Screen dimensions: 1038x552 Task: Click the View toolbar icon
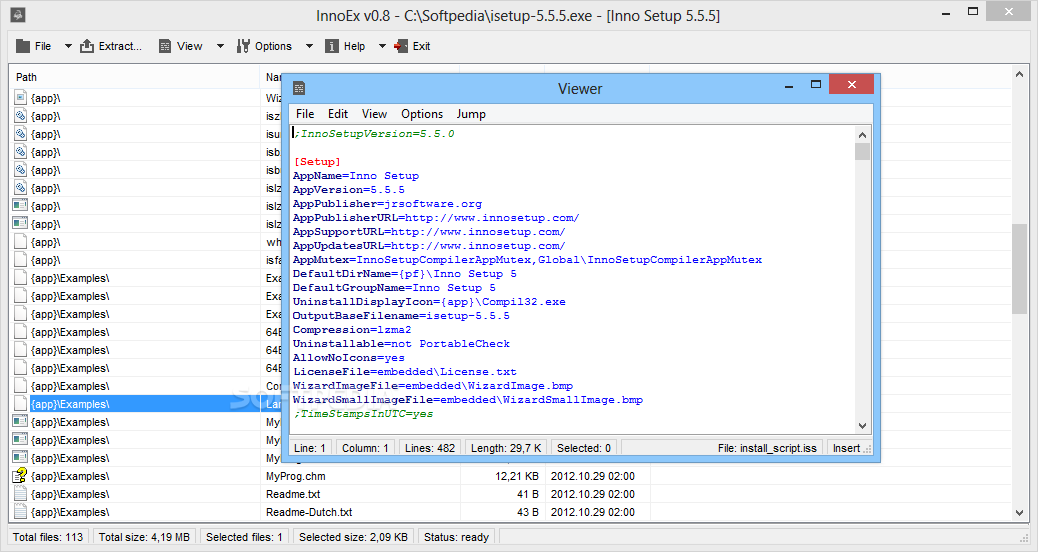point(165,46)
